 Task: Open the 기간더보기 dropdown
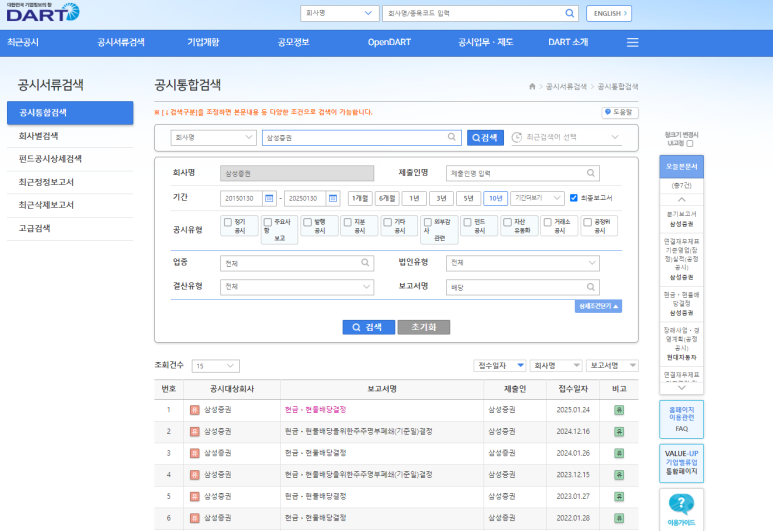pyautogui.click(x=537, y=198)
